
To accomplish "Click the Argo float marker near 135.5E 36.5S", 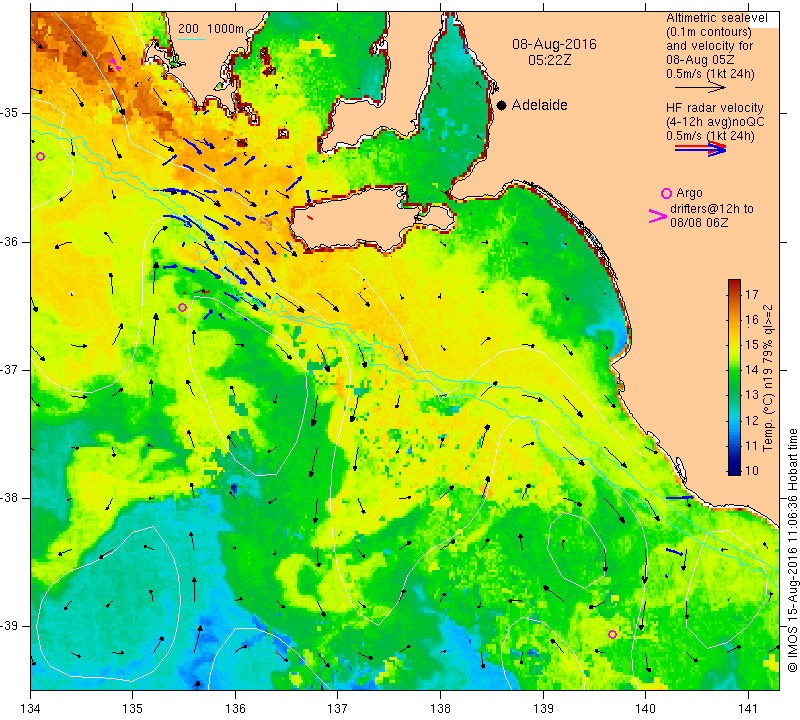I will (182, 307).
